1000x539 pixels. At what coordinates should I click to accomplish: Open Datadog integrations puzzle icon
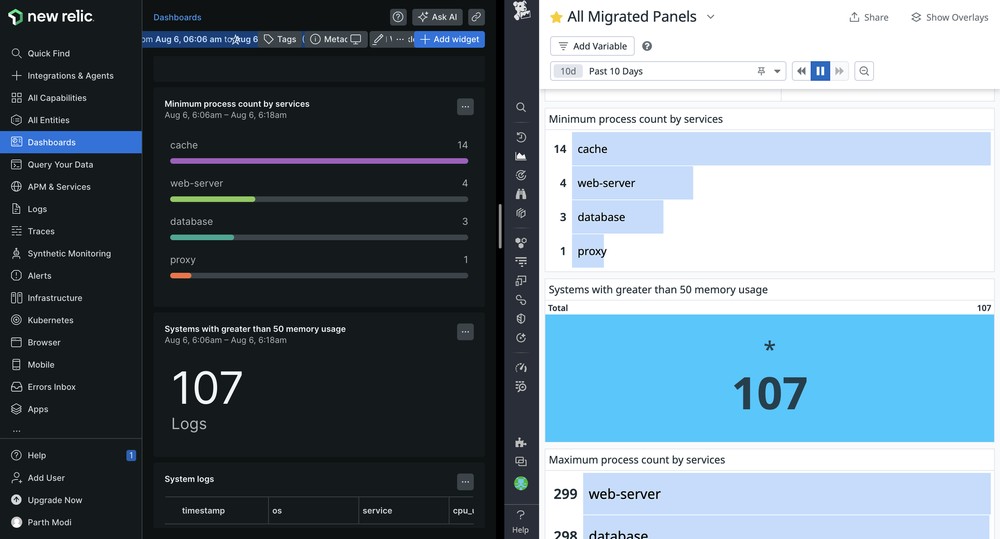tap(521, 442)
